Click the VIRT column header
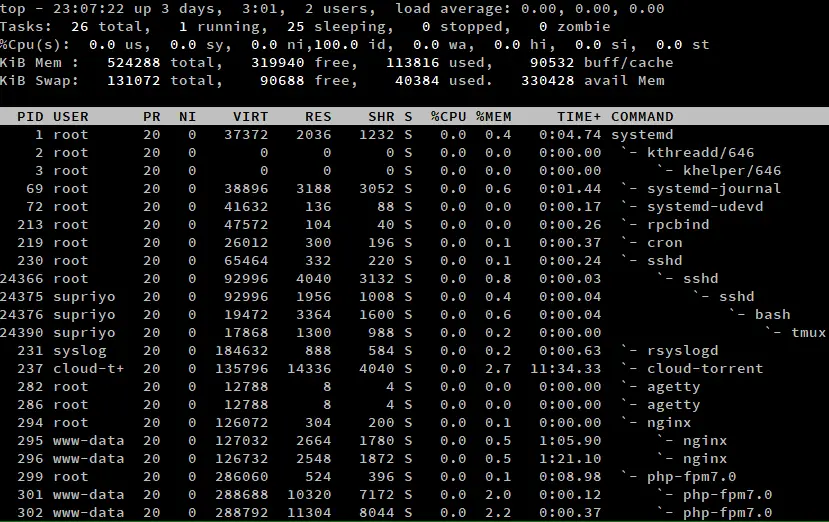This screenshot has height=522, width=829. coord(251,116)
